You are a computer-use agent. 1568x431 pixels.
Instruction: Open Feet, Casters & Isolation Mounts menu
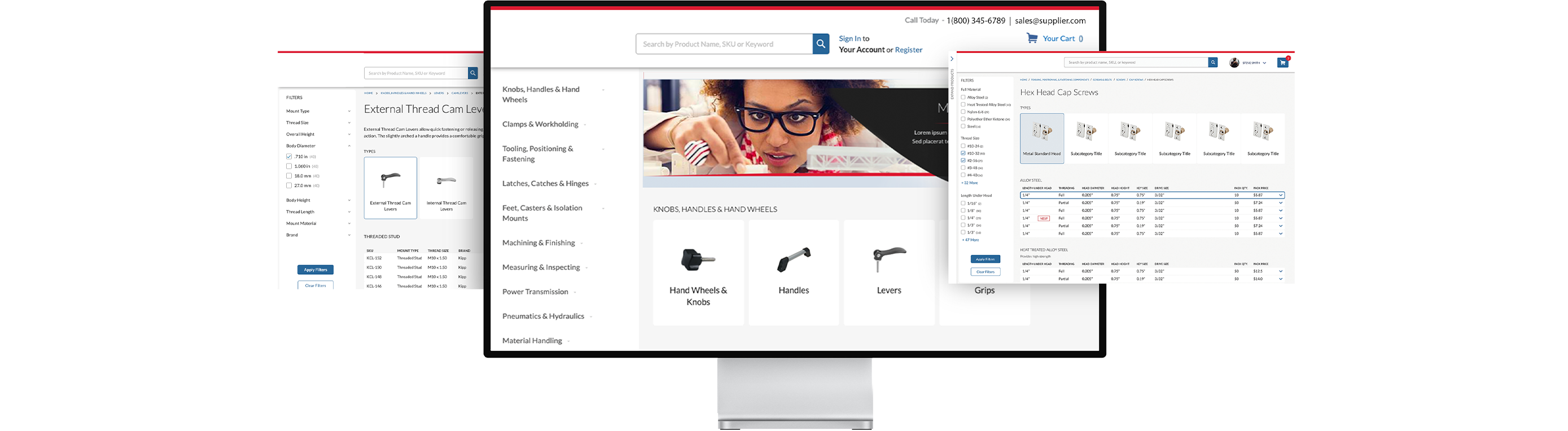[x=553, y=213]
